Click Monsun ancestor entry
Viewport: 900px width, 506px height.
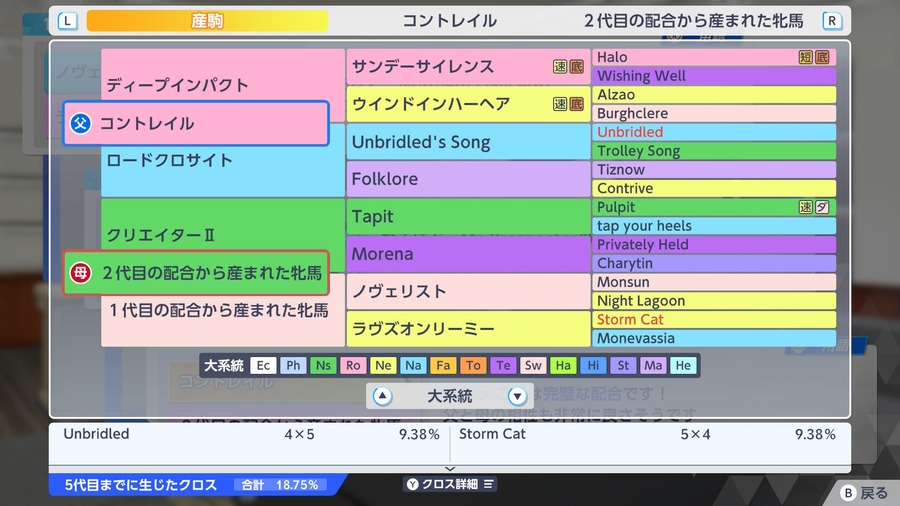click(x=714, y=282)
